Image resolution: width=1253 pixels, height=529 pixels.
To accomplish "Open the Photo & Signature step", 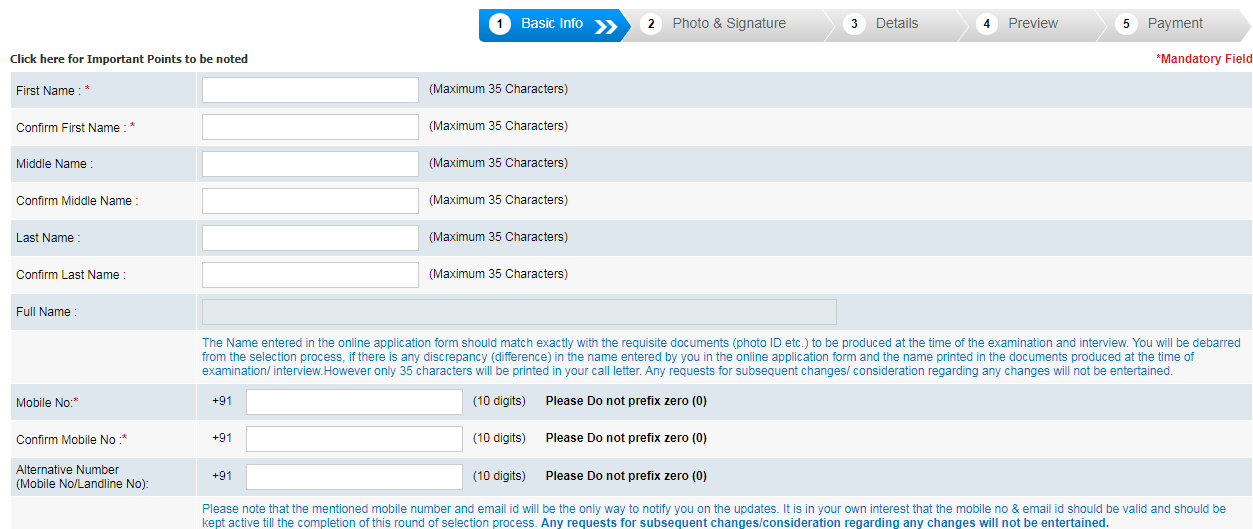I will pyautogui.click(x=729, y=24).
